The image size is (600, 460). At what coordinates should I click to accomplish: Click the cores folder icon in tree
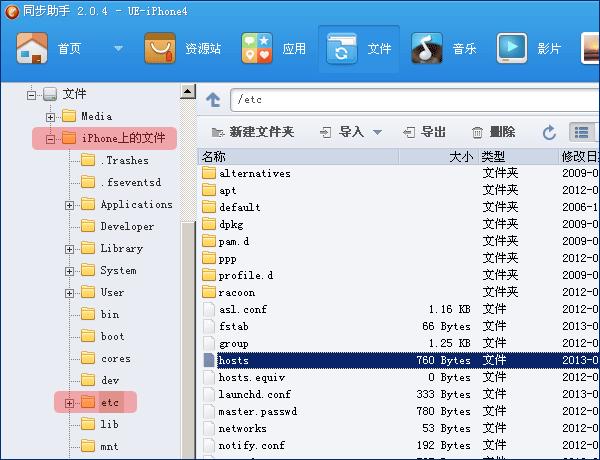(x=88, y=358)
